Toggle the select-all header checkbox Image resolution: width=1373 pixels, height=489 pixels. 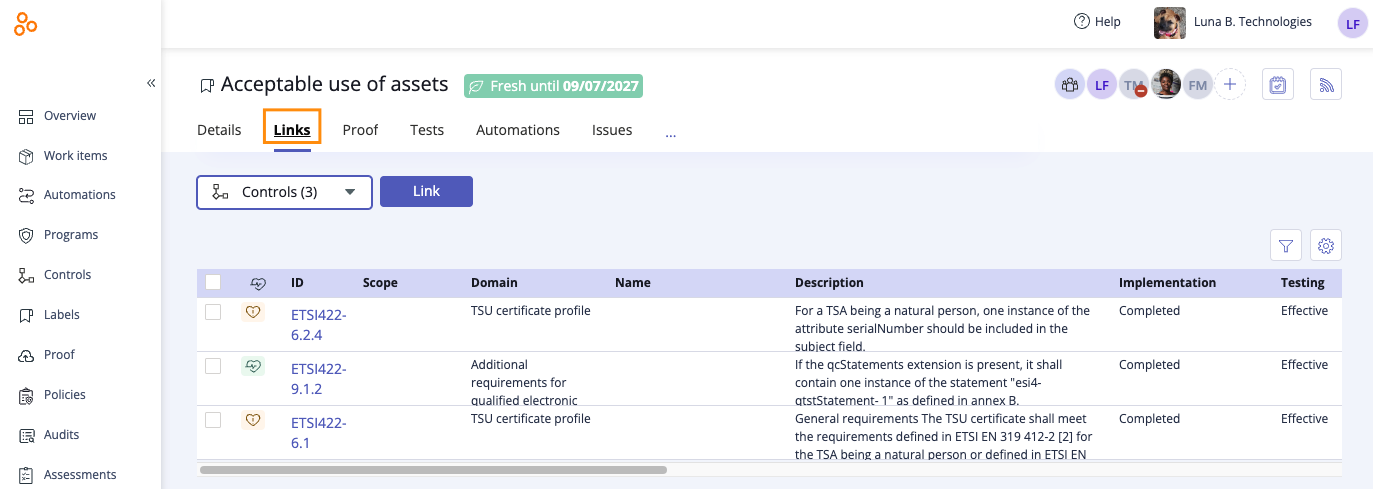coord(213,283)
